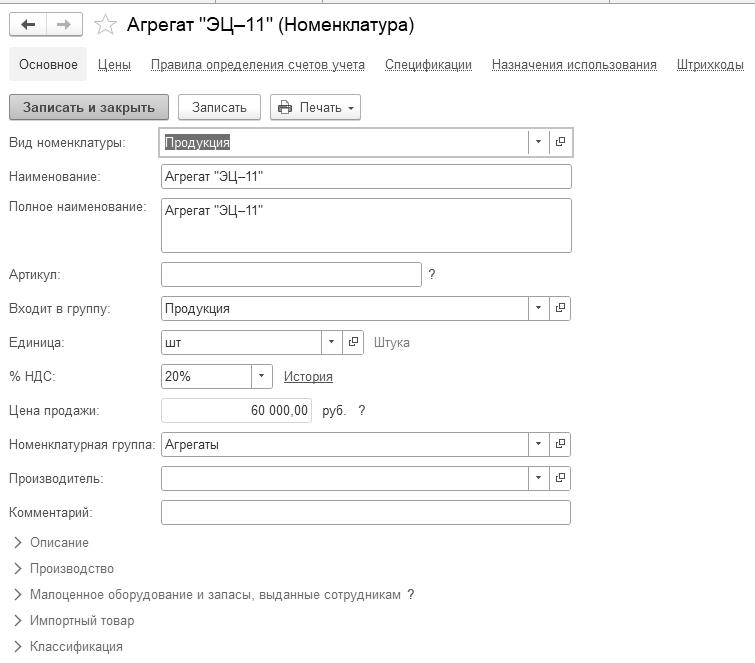
Task: Click the Номенклатурная группа value Агрегаты
Action: (x=192, y=444)
